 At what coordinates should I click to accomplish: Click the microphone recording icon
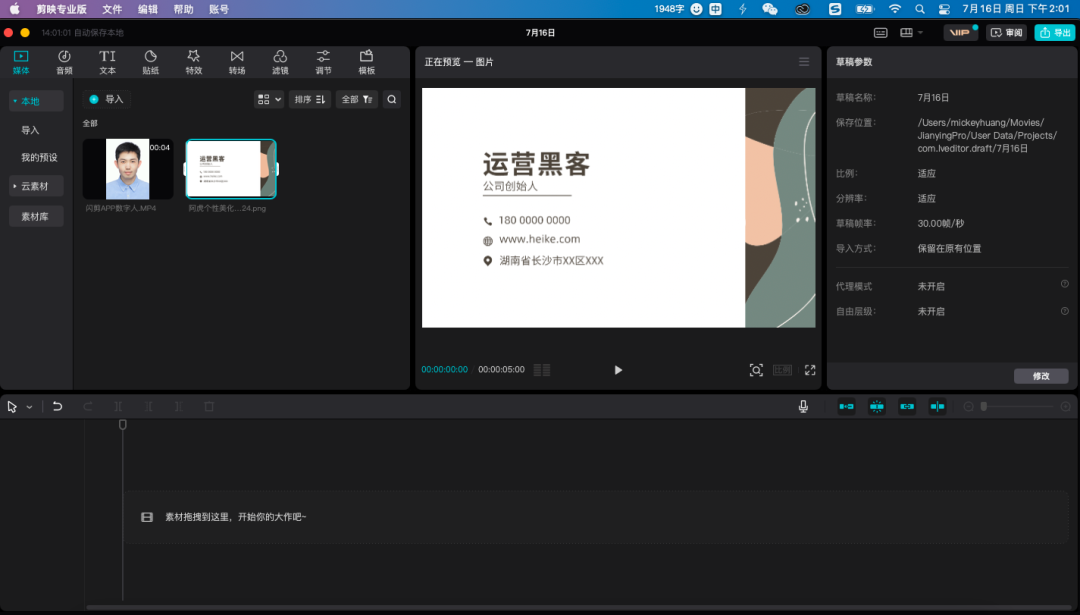click(x=803, y=406)
